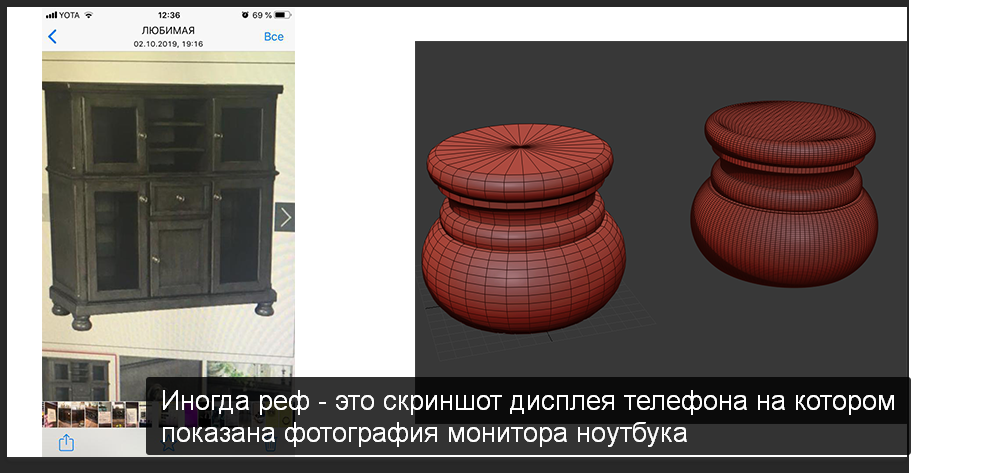Tap the next-image arrow on cabinet photo
Viewport: 989px width, 473px height.
click(x=285, y=218)
